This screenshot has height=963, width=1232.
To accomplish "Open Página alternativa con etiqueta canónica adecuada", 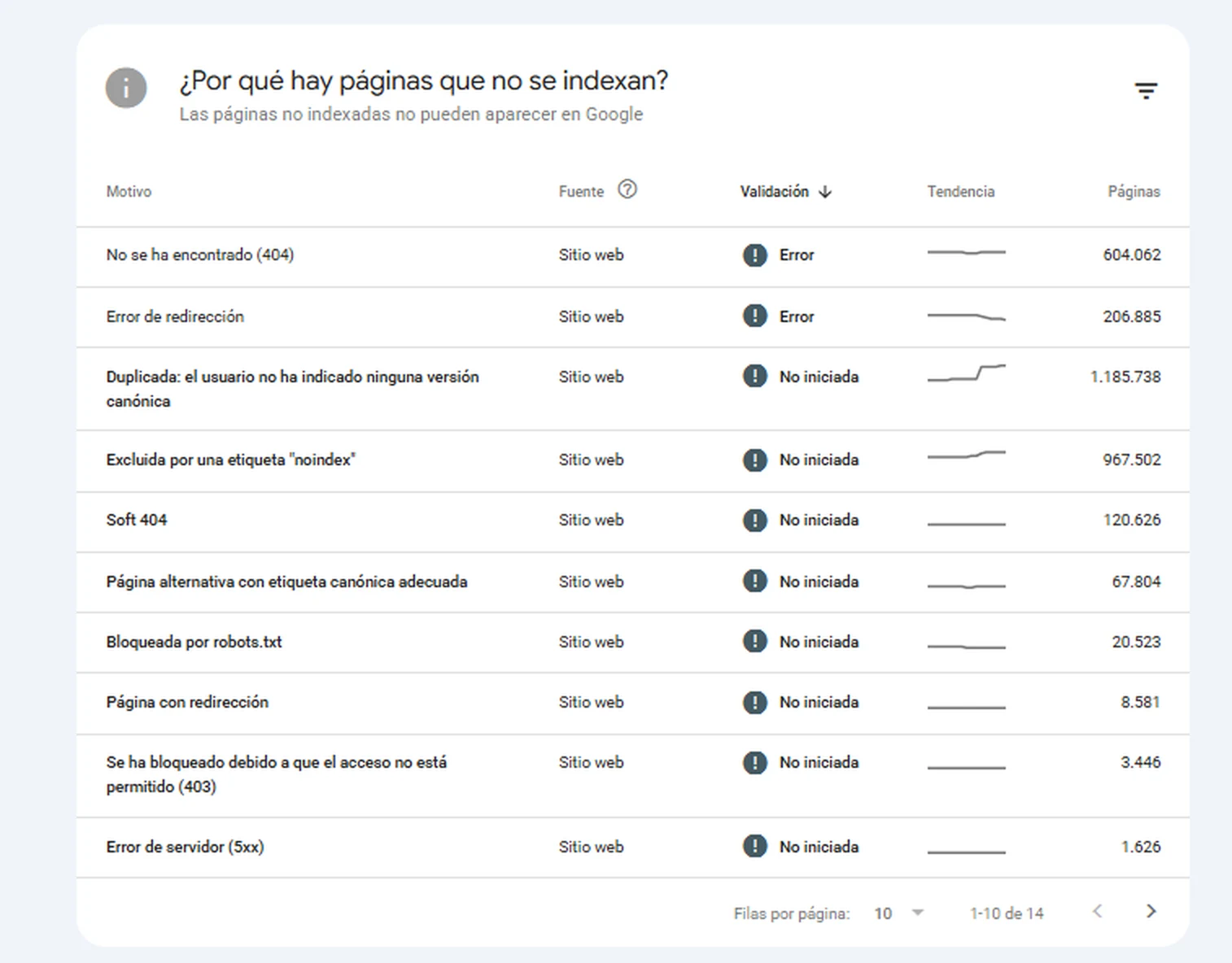I will (286, 582).
